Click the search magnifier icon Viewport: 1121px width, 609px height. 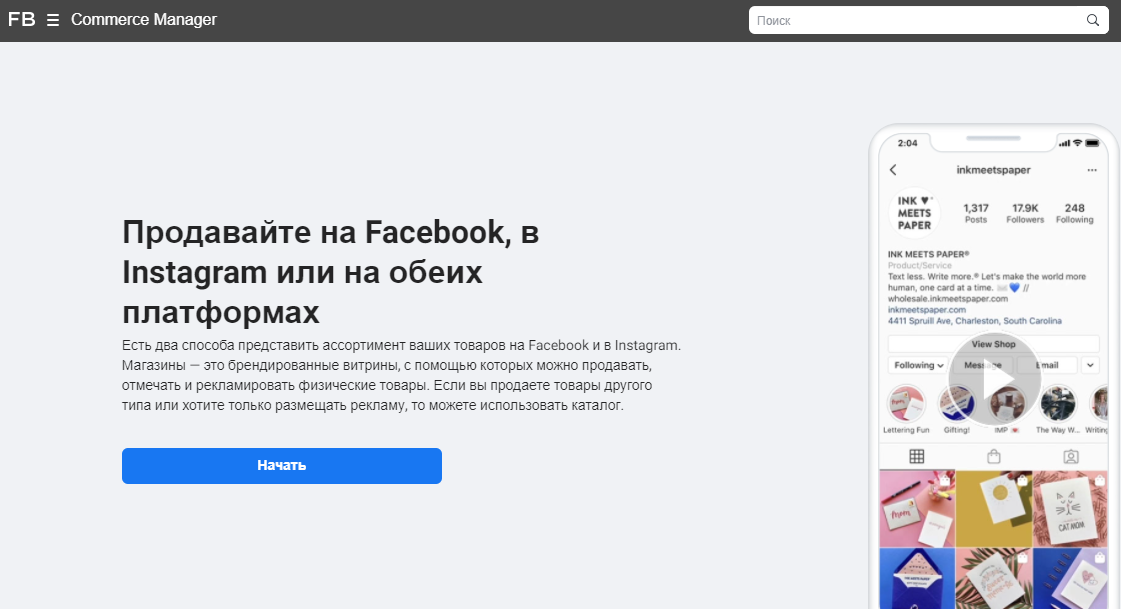click(x=1092, y=20)
